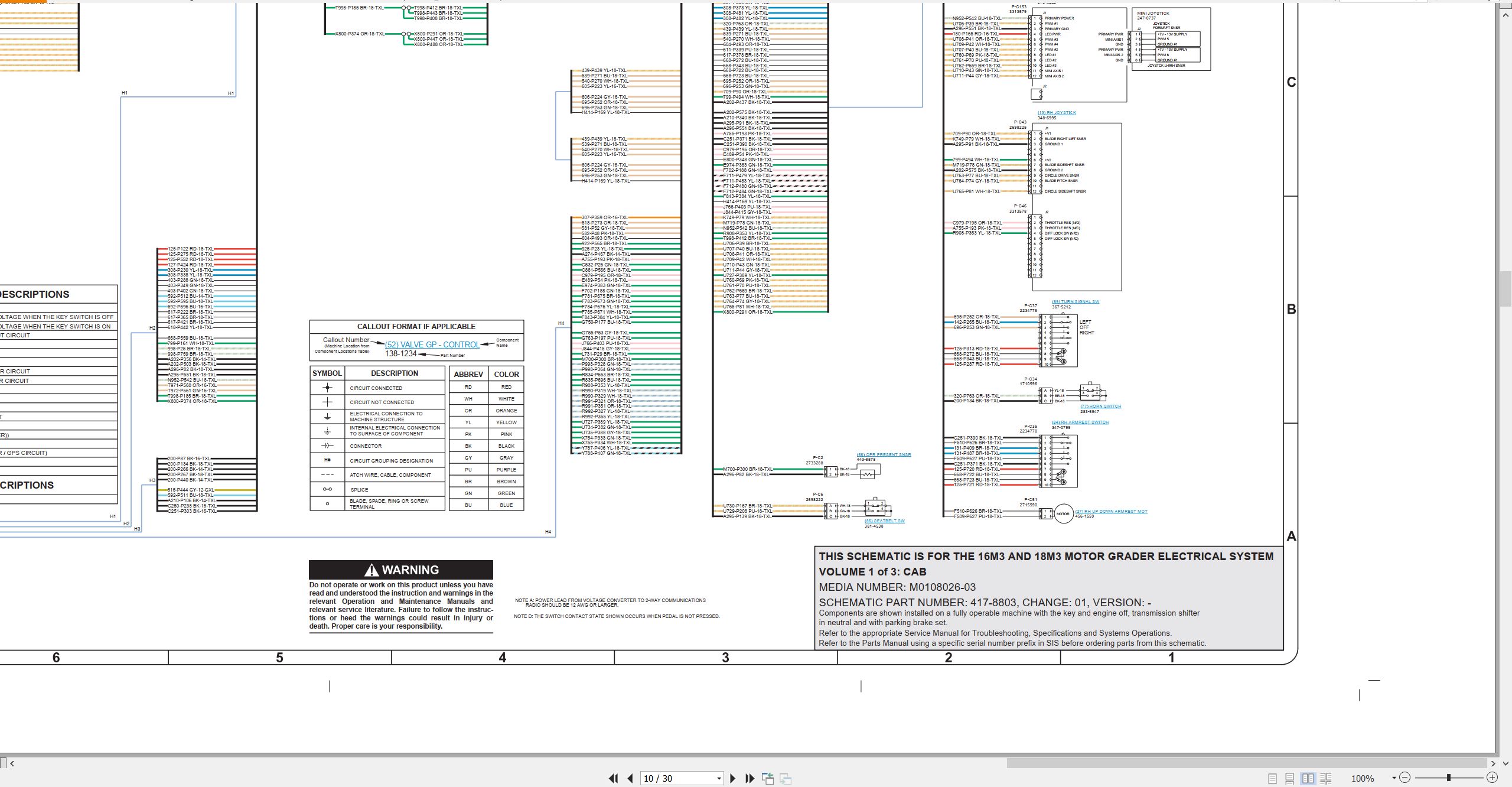Image resolution: width=1512 pixels, height=787 pixels.
Task: Open the (69) TURN SIGNAL SW link
Action: (1076, 301)
